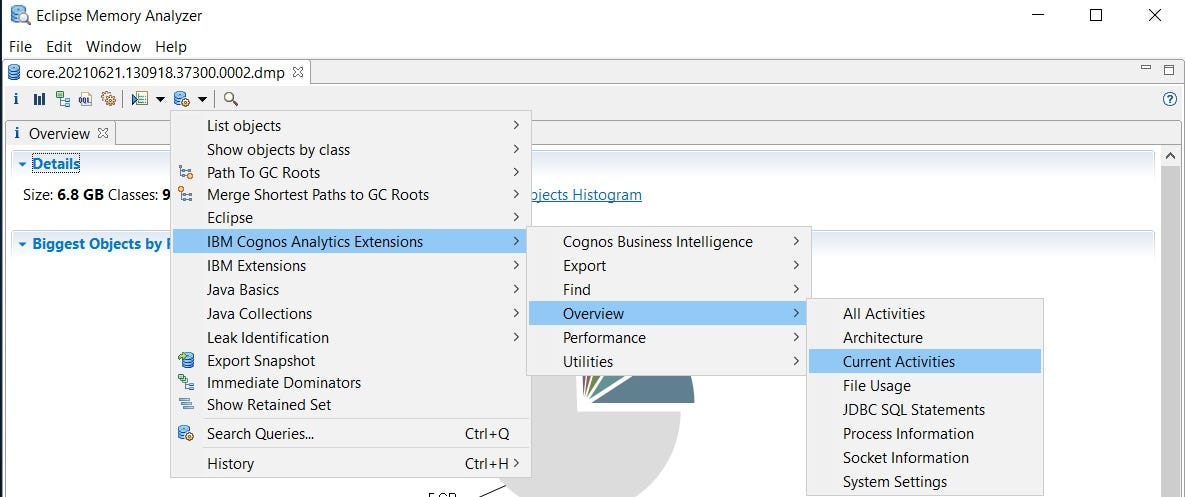Choose Current Activities
1185x497 pixels.
coord(925,362)
